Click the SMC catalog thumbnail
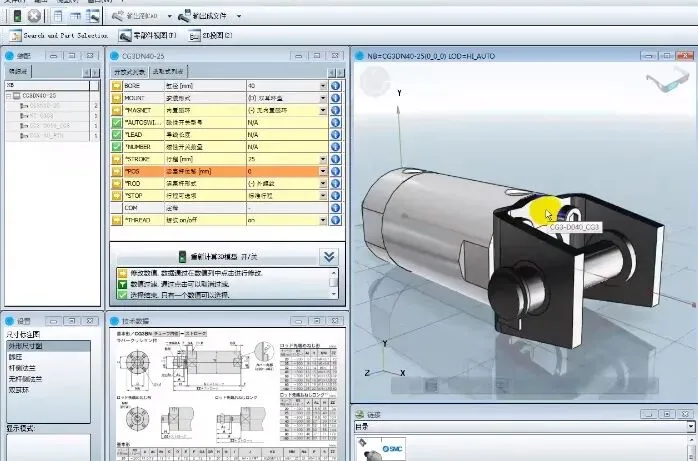 381,449
